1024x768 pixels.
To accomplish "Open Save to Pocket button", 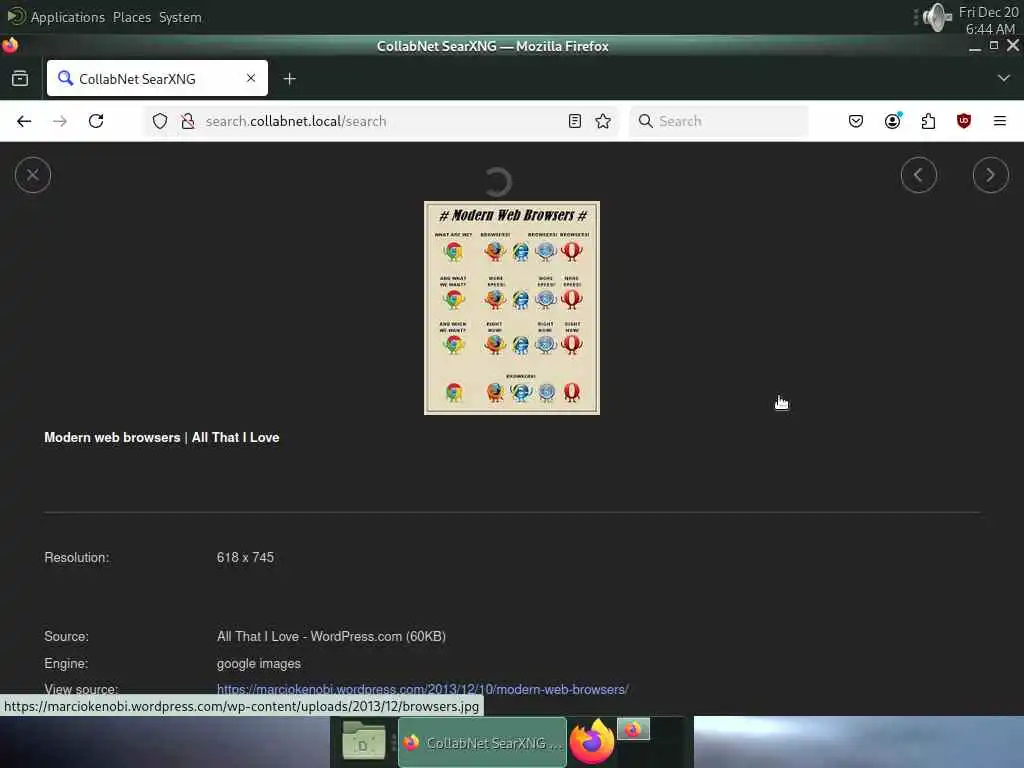I will [x=856, y=121].
